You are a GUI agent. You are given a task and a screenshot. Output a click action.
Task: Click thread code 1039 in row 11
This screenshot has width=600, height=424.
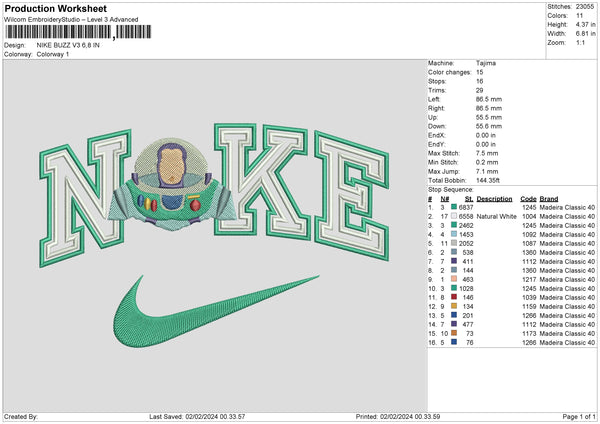(529, 297)
